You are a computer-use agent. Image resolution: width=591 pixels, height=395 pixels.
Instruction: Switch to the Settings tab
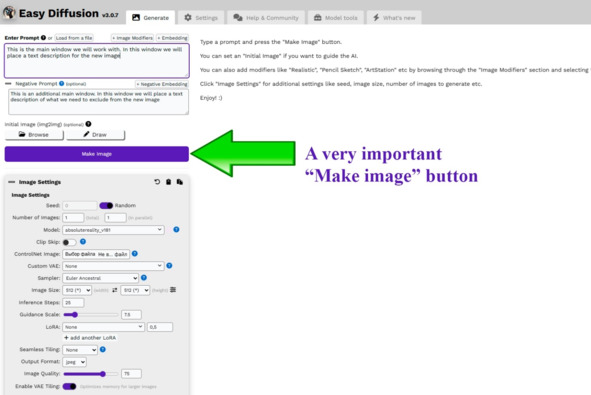pos(201,18)
